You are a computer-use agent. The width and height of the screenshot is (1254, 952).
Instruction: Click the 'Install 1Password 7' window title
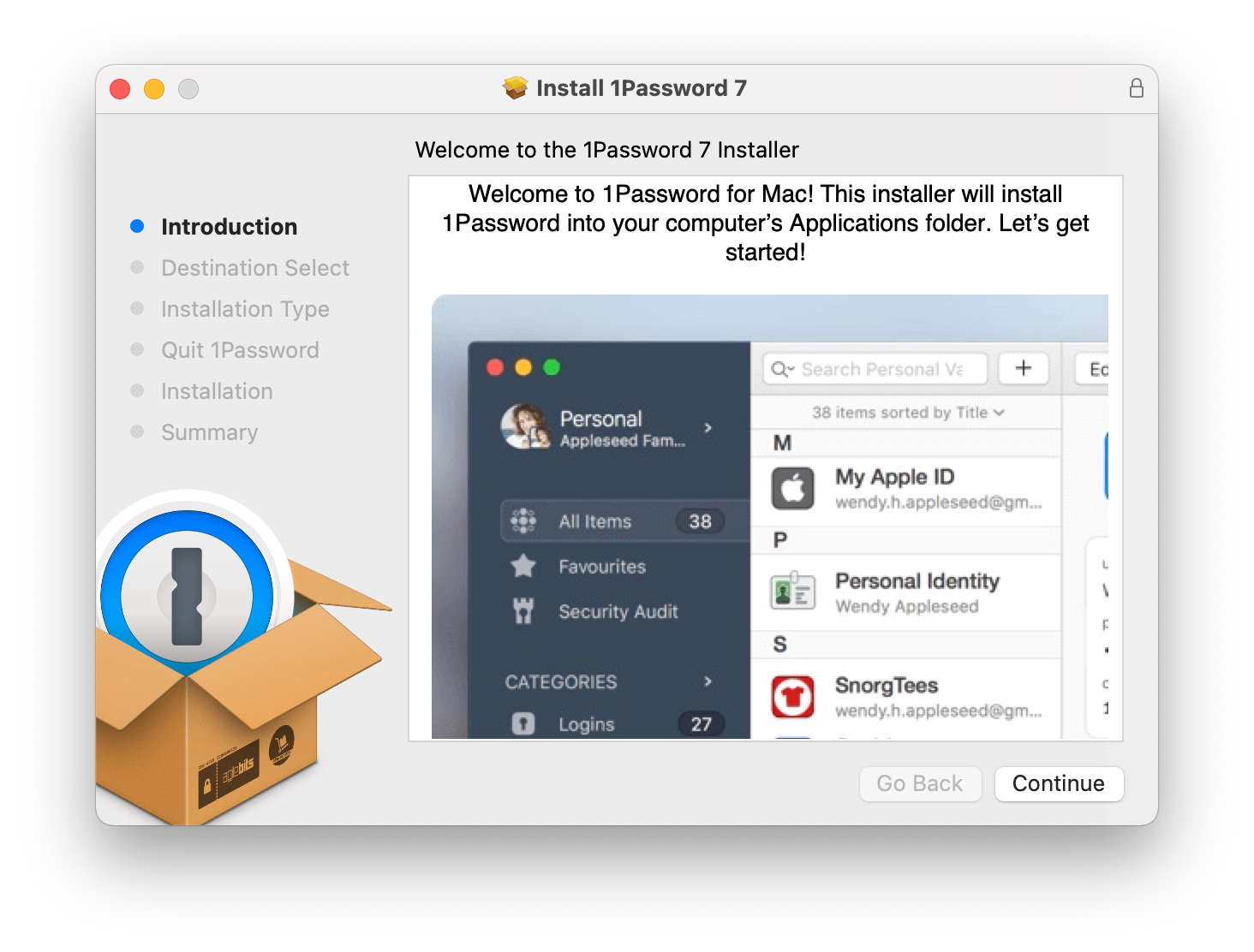tap(642, 88)
